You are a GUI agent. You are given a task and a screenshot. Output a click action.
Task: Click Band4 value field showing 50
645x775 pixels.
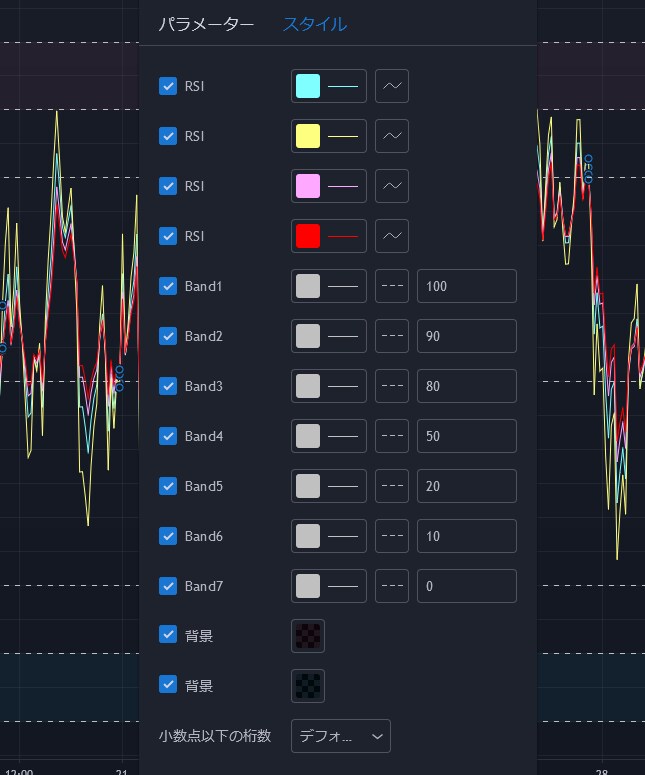467,436
